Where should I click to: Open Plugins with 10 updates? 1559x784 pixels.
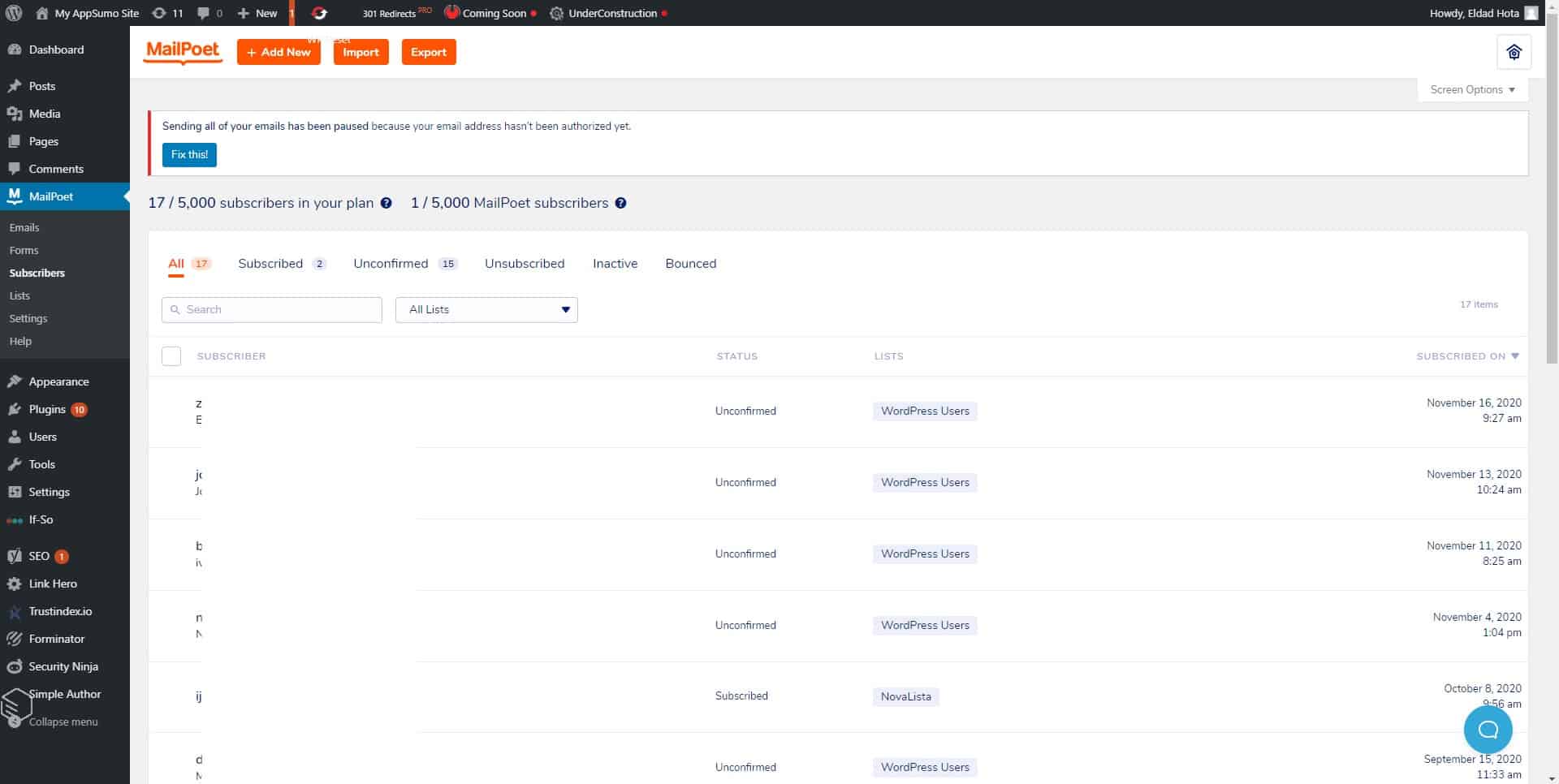pos(65,409)
